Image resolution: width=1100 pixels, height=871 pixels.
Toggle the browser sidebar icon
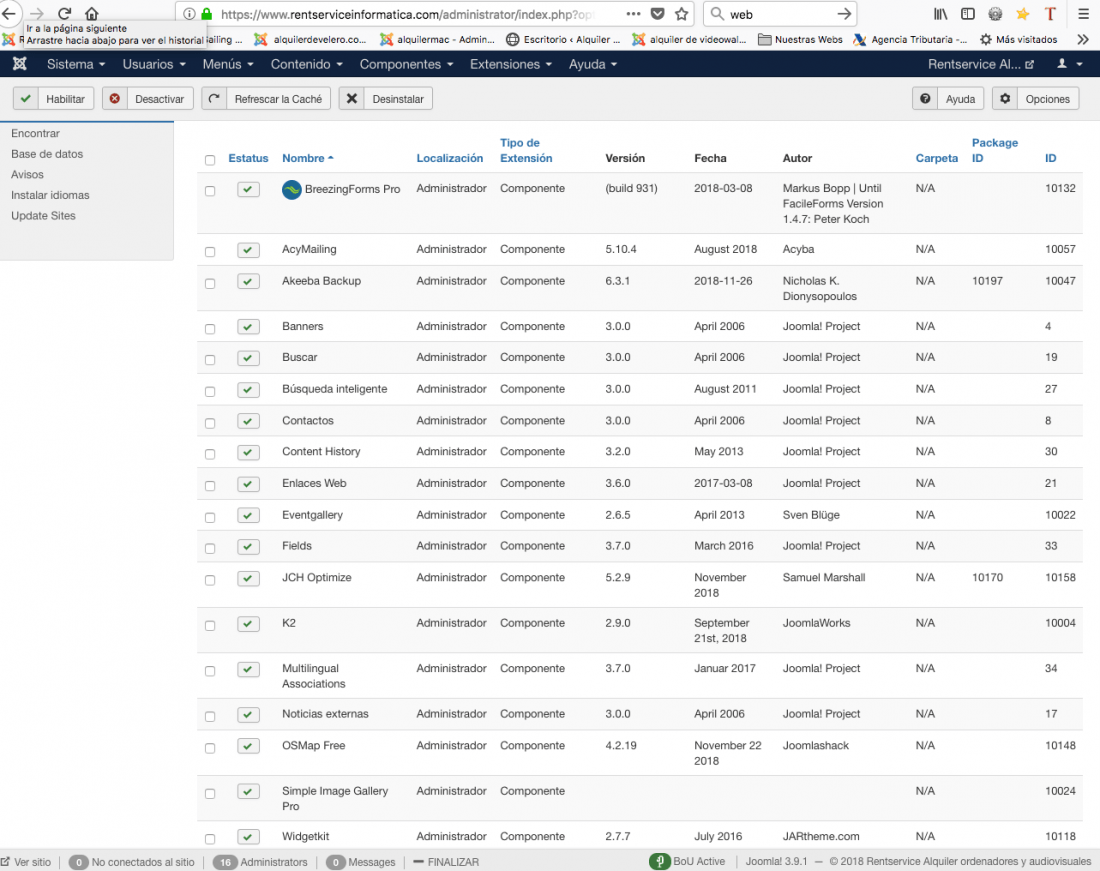(x=967, y=14)
